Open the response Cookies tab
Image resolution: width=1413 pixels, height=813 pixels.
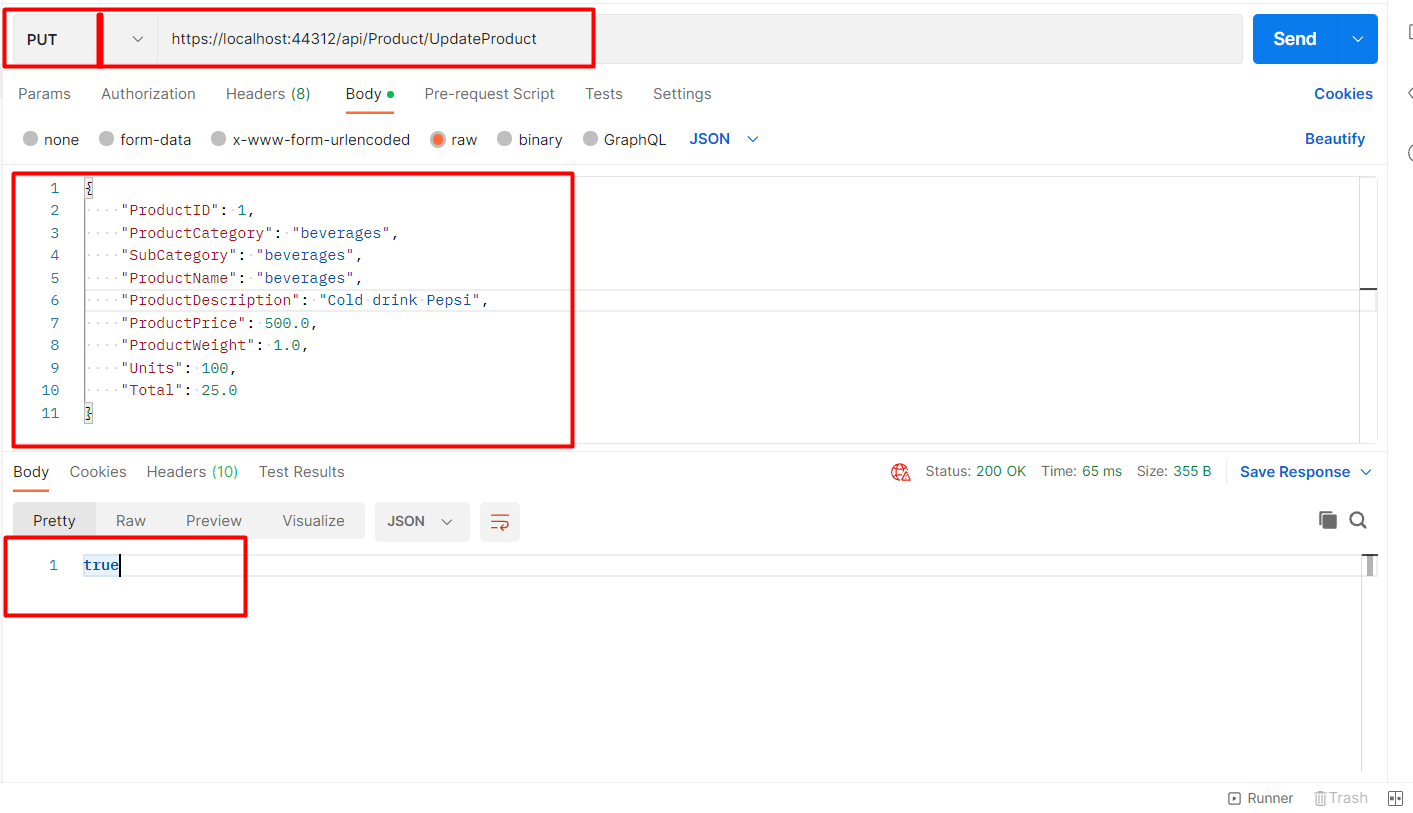(98, 472)
